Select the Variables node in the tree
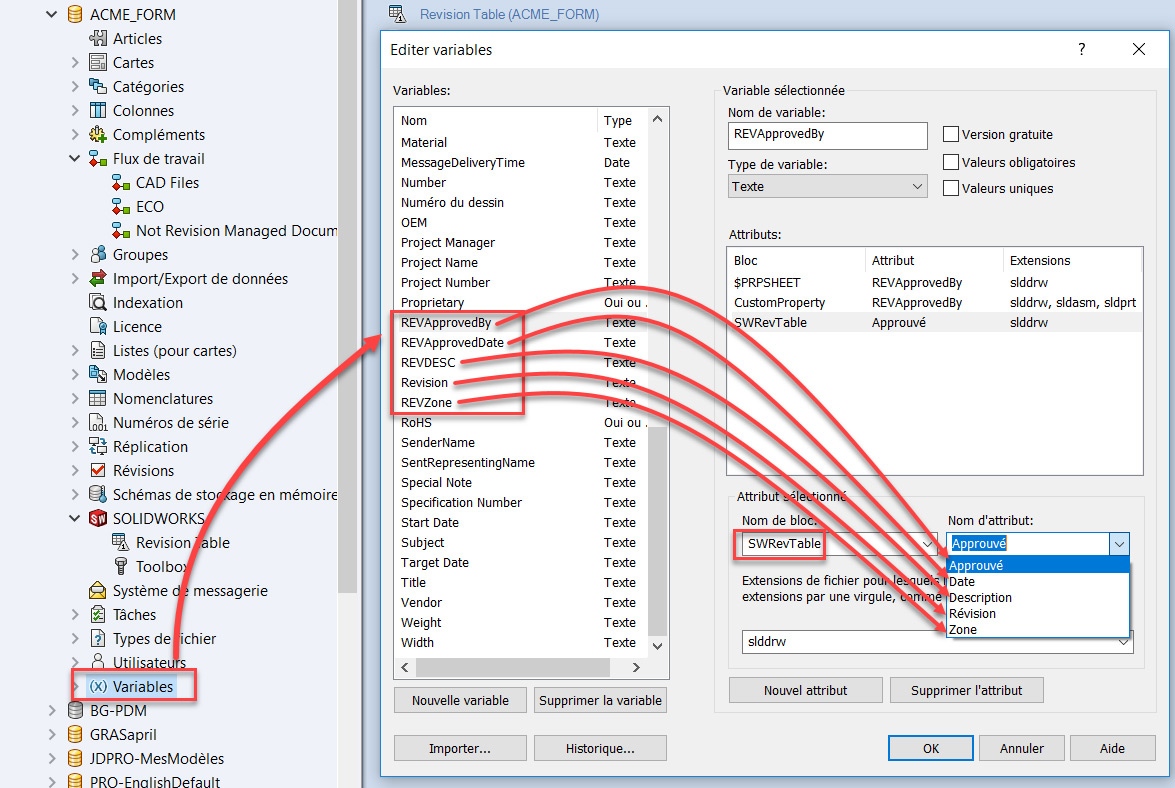This screenshot has width=1175, height=788. point(131,686)
